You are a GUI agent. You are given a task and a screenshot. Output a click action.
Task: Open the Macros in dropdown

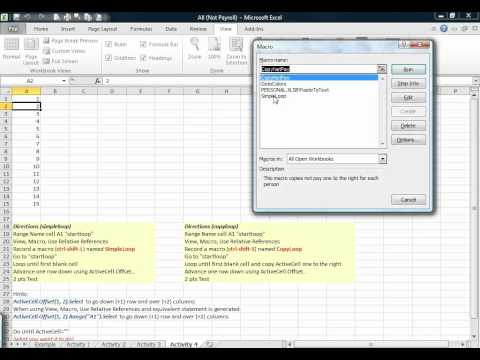383,159
